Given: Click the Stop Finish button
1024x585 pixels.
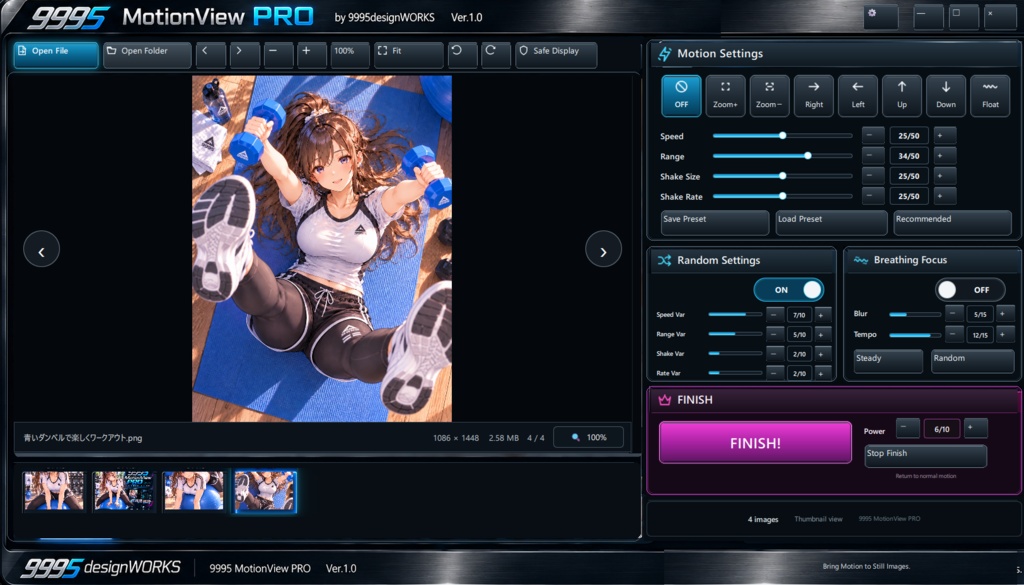Looking at the screenshot, I should tap(925, 456).
